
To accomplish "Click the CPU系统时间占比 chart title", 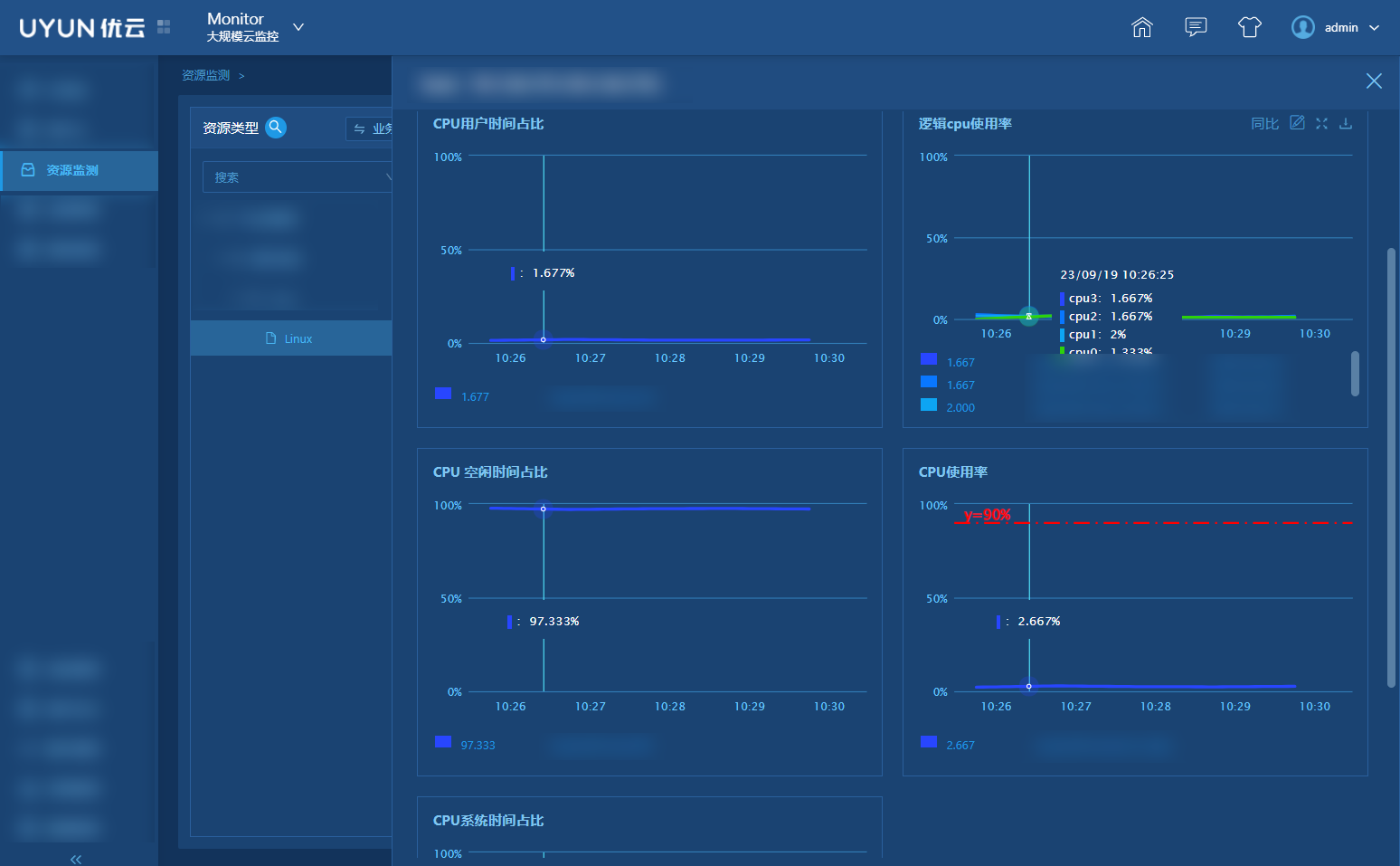I will click(x=488, y=821).
